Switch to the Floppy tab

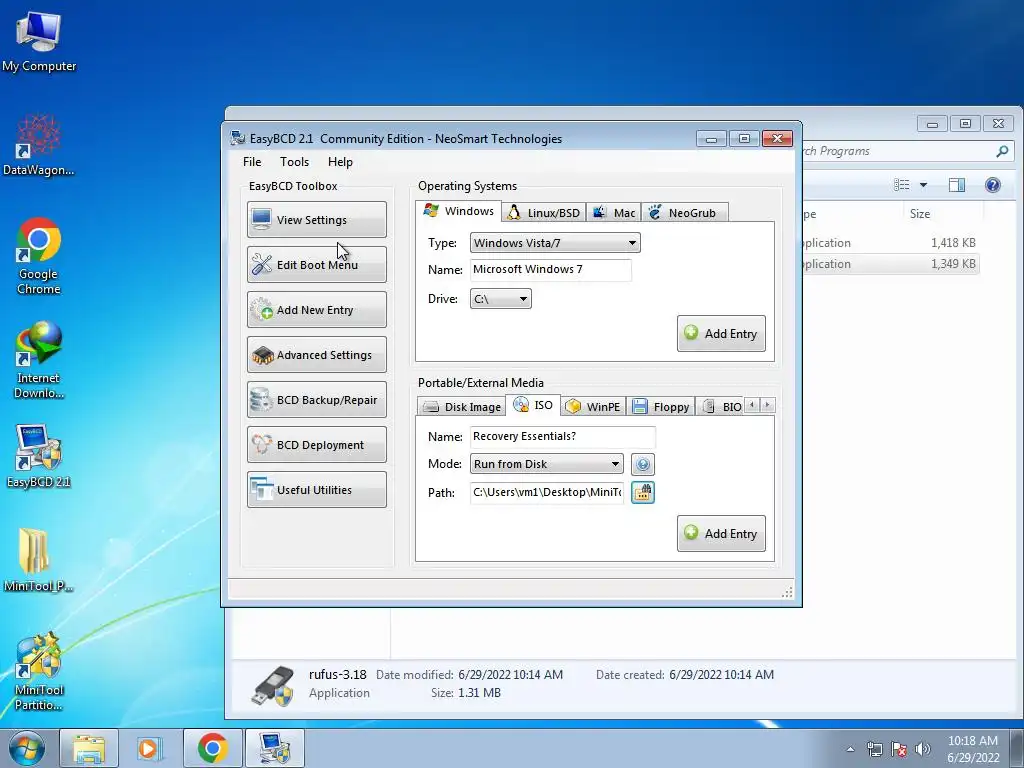point(661,407)
